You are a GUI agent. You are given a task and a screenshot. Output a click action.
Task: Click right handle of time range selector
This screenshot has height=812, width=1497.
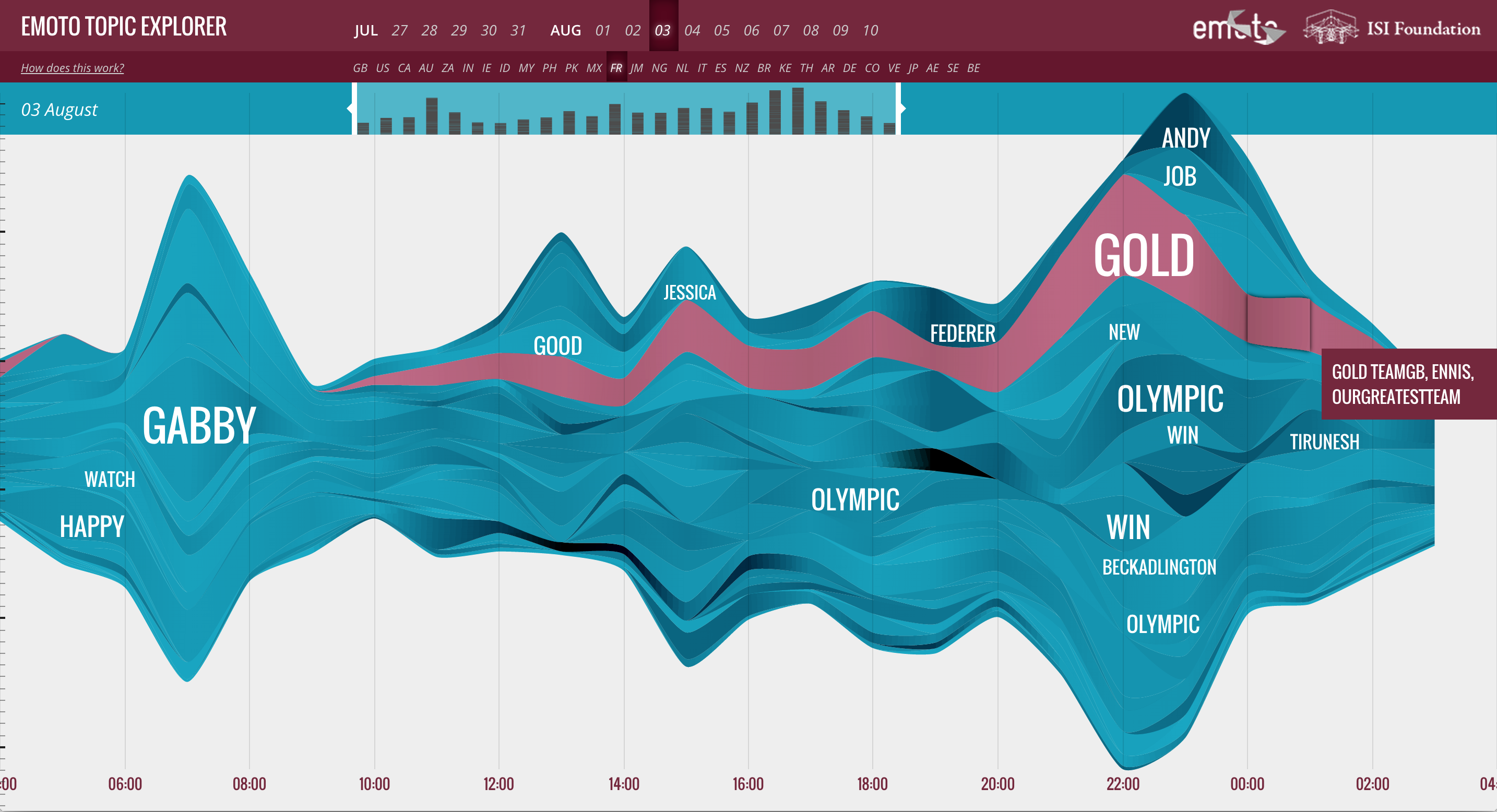coord(899,108)
